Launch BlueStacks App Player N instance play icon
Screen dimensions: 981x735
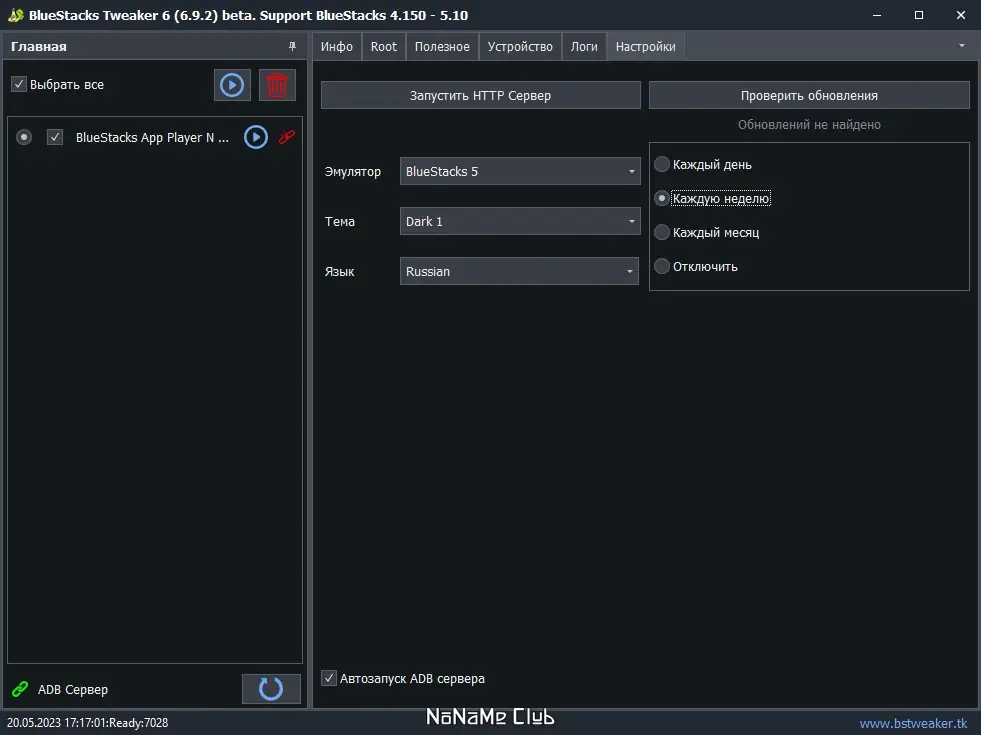click(256, 137)
